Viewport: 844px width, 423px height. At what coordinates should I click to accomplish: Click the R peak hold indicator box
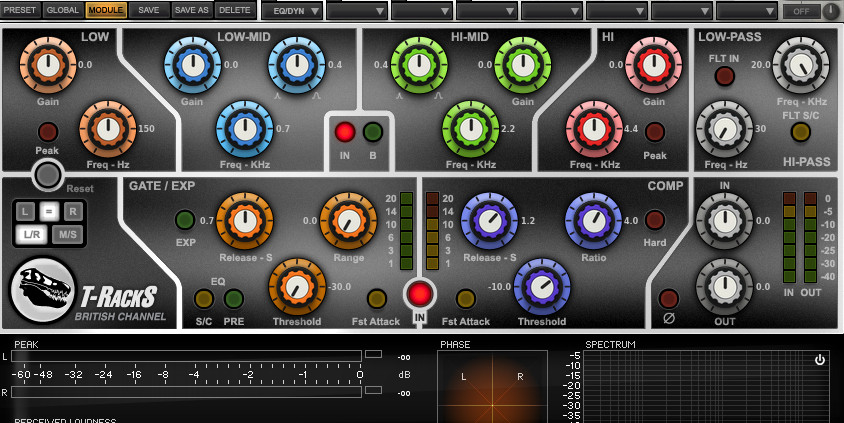373,390
